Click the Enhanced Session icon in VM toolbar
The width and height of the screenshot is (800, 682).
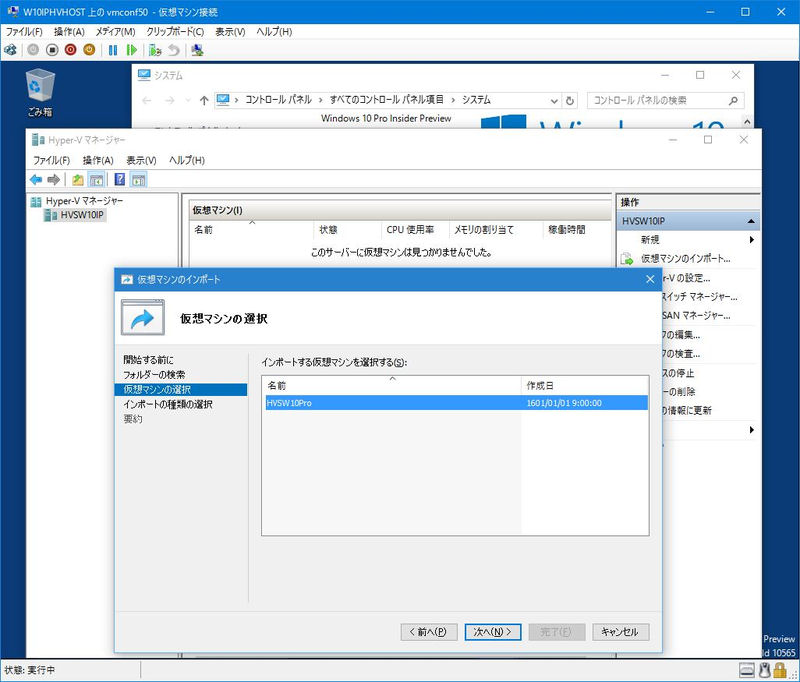[x=197, y=50]
